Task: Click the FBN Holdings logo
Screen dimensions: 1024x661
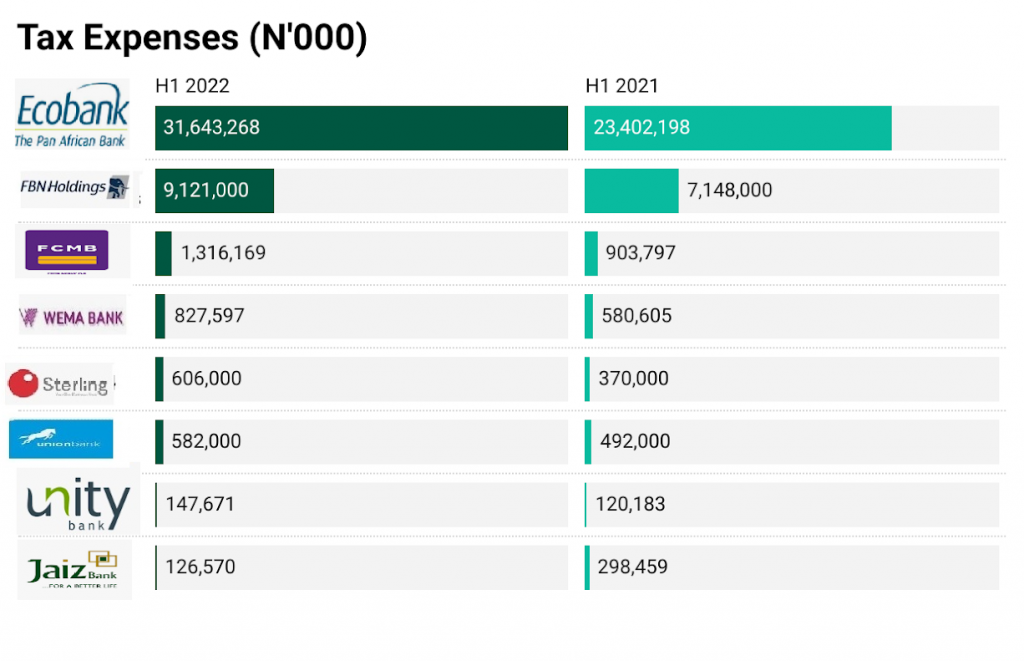Action: coord(76,187)
